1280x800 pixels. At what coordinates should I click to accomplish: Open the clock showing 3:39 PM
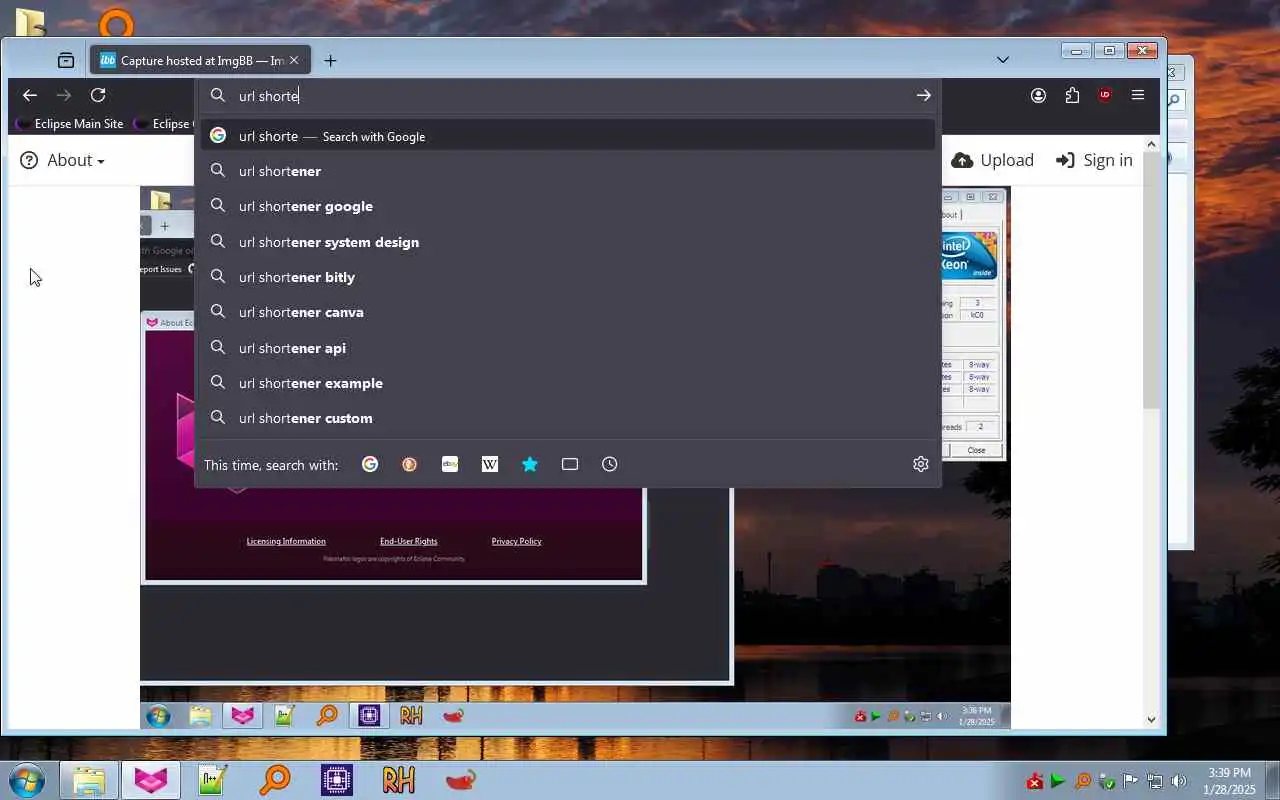pos(1230,781)
